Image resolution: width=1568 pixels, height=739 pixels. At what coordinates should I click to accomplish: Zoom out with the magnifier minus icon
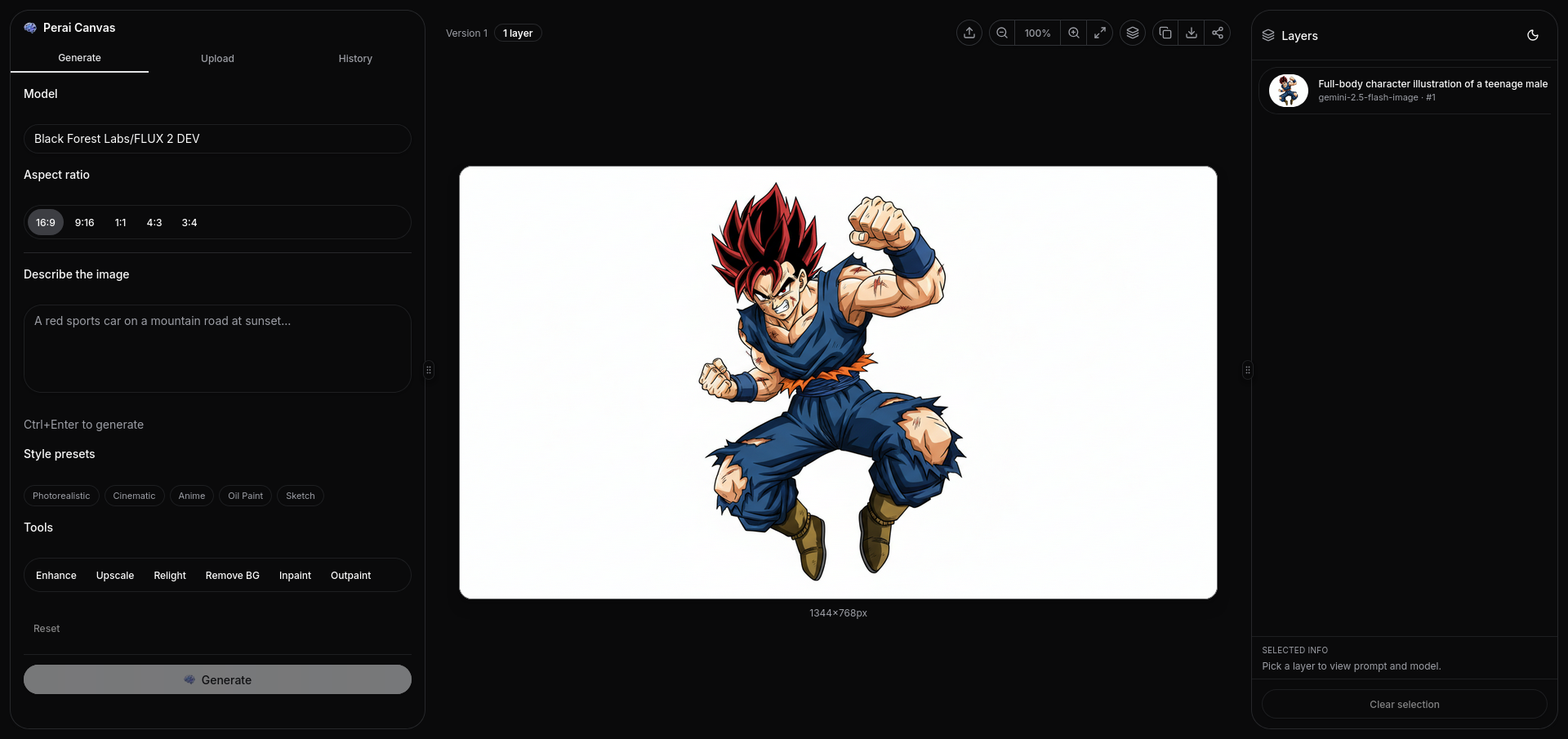point(1002,33)
